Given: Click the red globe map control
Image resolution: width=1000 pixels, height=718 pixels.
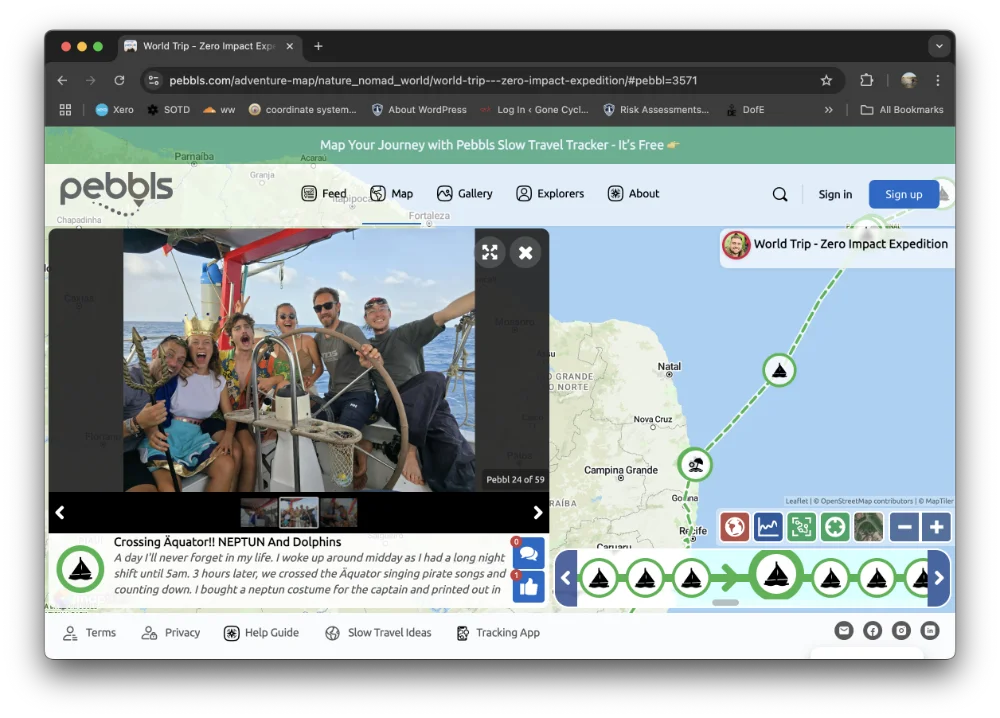Looking at the screenshot, I should (735, 527).
